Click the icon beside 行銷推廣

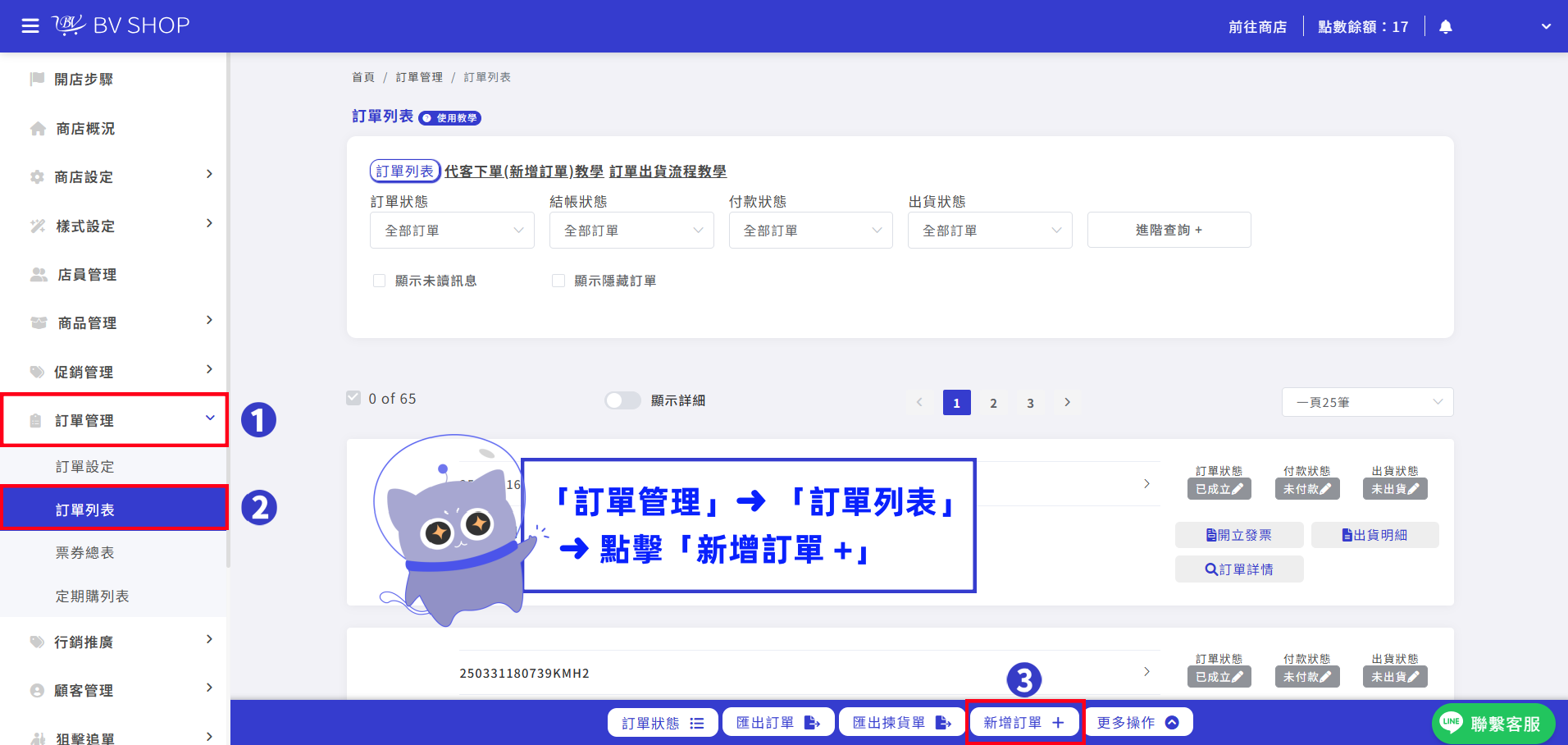tap(37, 642)
